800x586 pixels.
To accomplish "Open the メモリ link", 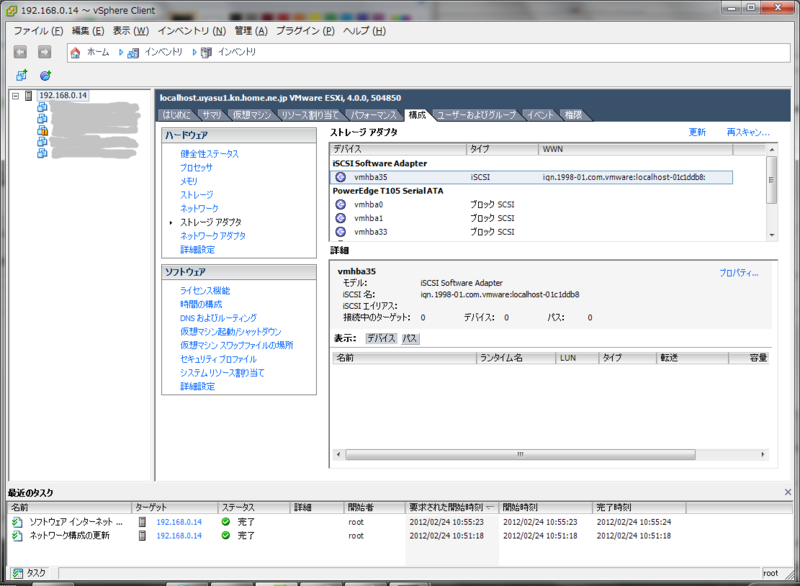I will (189, 181).
